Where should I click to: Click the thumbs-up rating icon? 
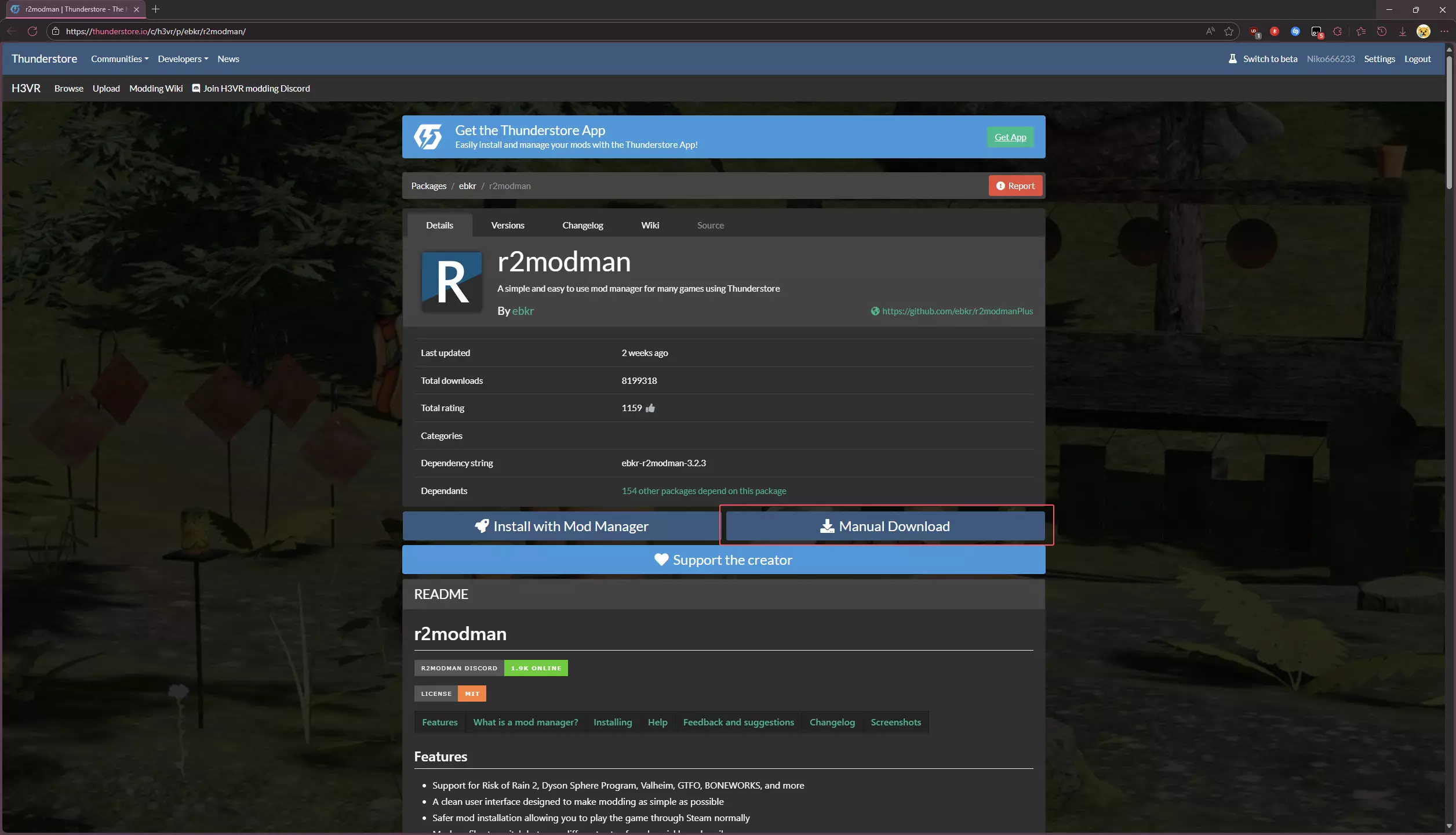[650, 408]
